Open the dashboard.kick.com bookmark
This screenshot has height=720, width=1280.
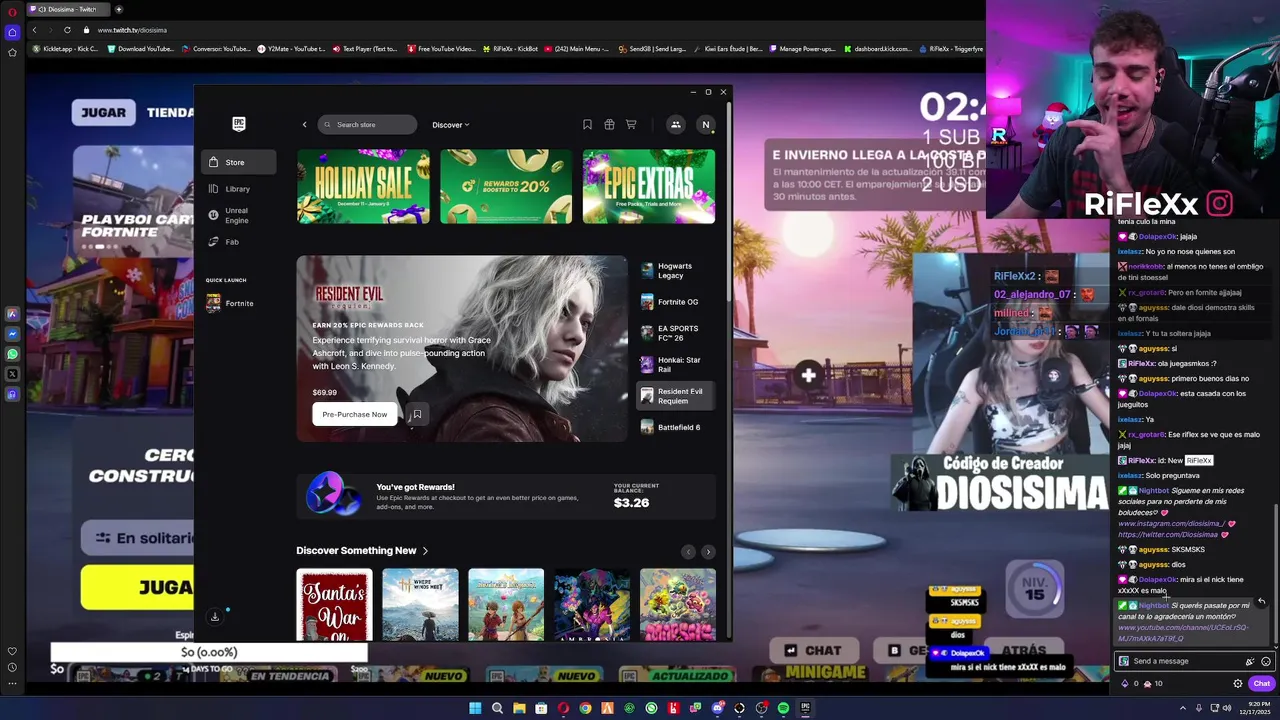tap(877, 48)
